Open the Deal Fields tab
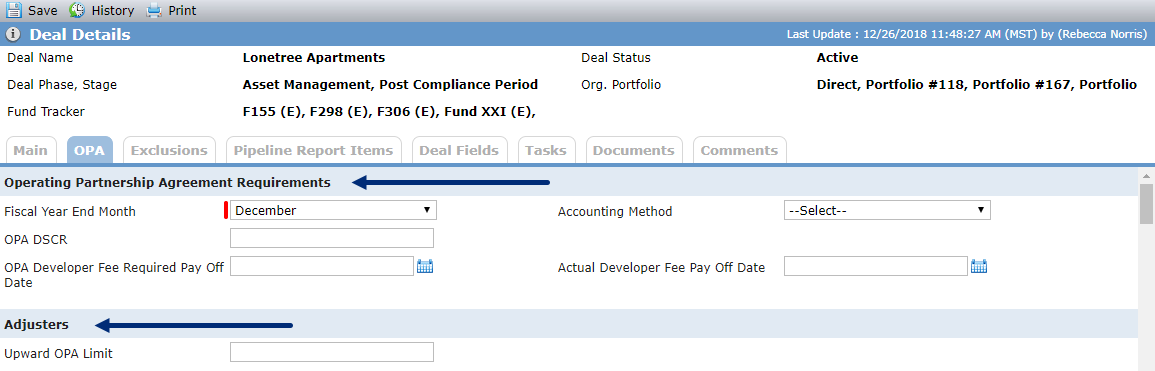Image resolution: width=1155 pixels, height=371 pixels. pyautogui.click(x=460, y=150)
